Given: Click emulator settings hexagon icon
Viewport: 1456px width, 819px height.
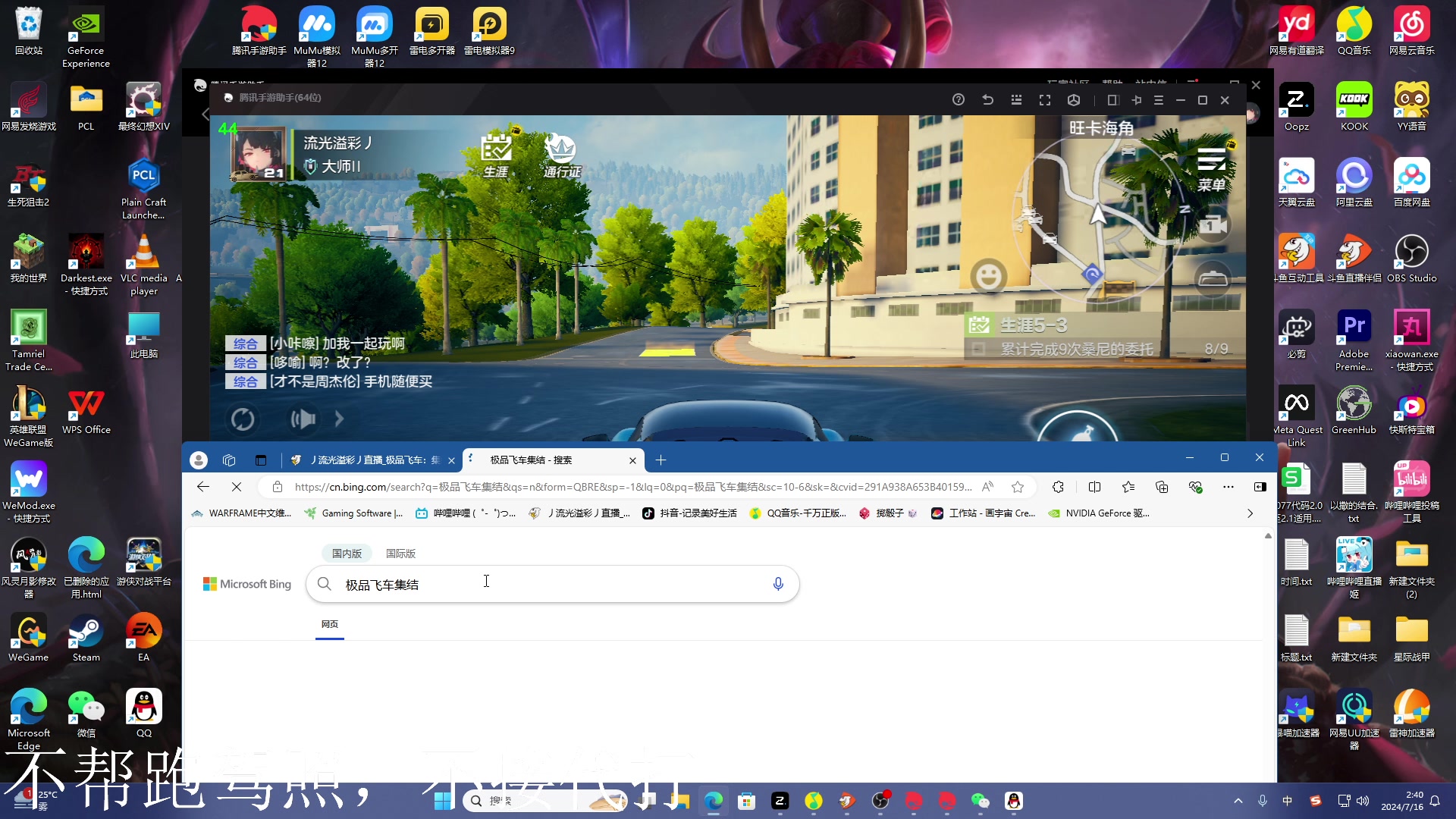Looking at the screenshot, I should pyautogui.click(x=1074, y=99).
